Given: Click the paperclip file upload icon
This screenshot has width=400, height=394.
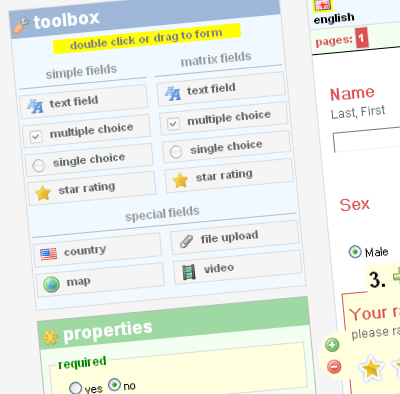Looking at the screenshot, I should [x=186, y=241].
